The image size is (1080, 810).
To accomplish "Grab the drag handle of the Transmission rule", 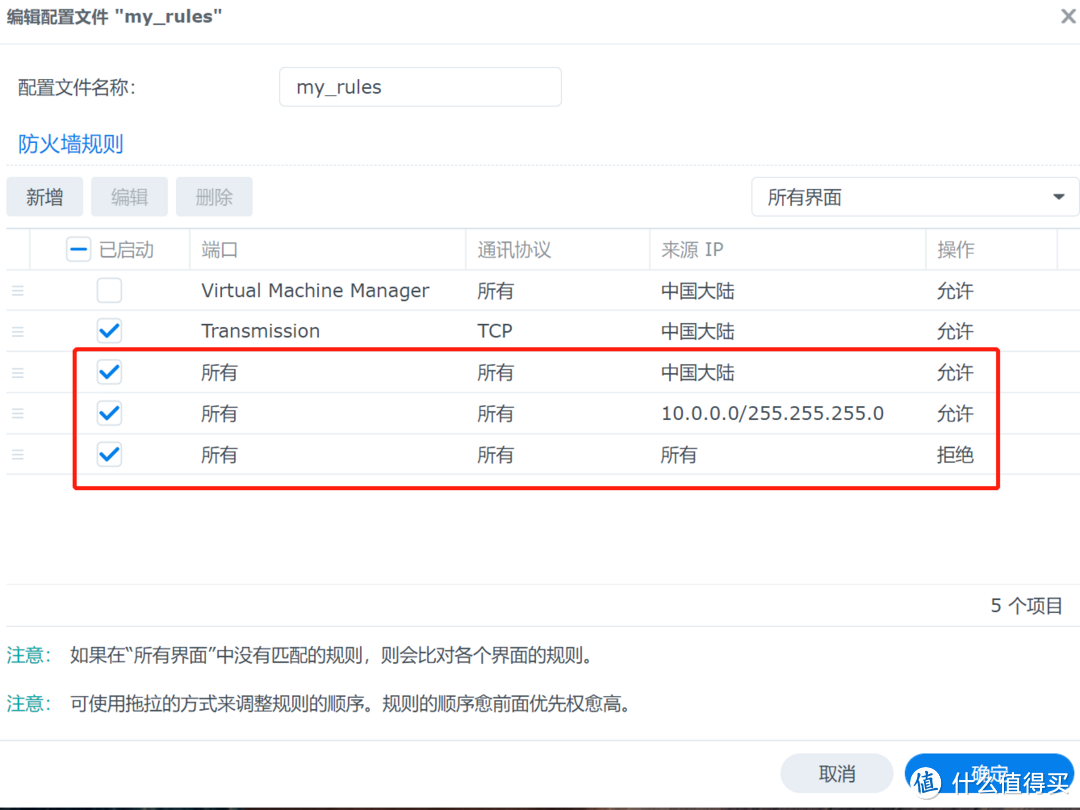I will click(18, 330).
